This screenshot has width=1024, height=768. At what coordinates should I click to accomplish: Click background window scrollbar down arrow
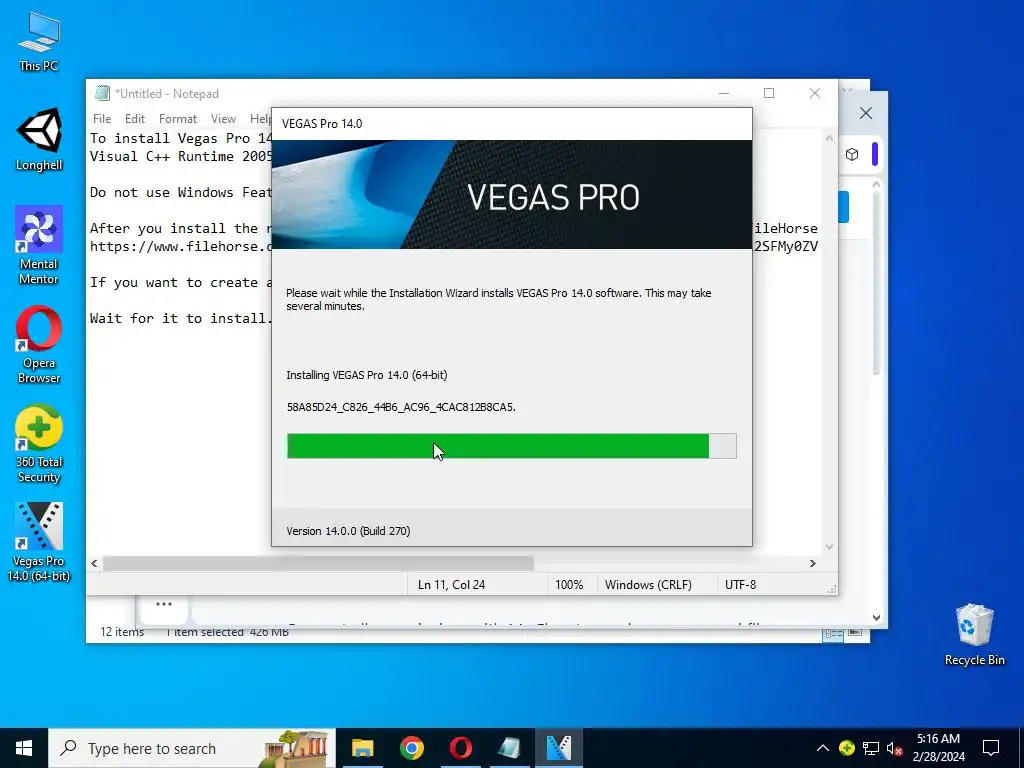pyautogui.click(x=876, y=617)
